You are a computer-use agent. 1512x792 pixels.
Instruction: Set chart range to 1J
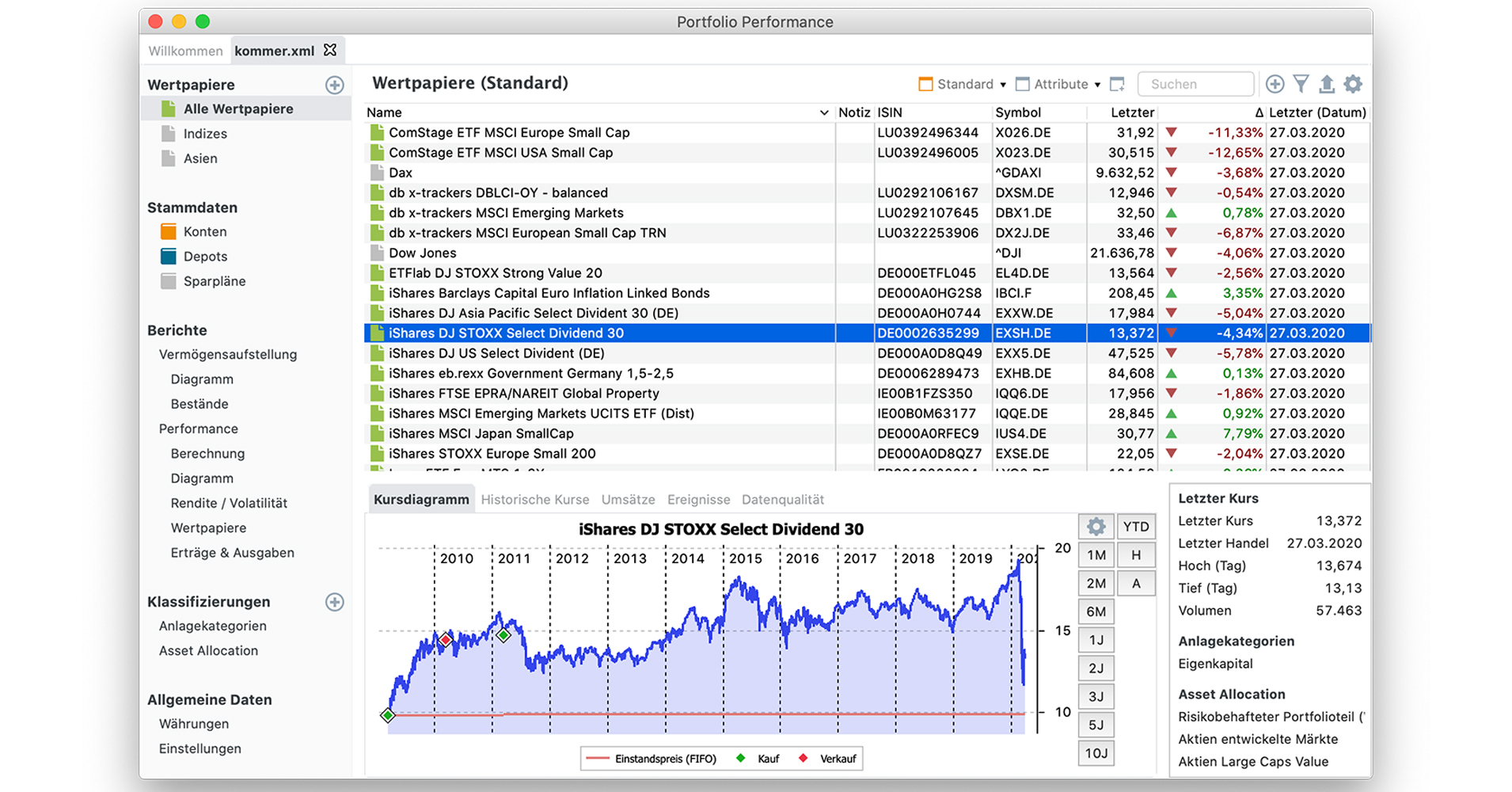pos(1096,640)
